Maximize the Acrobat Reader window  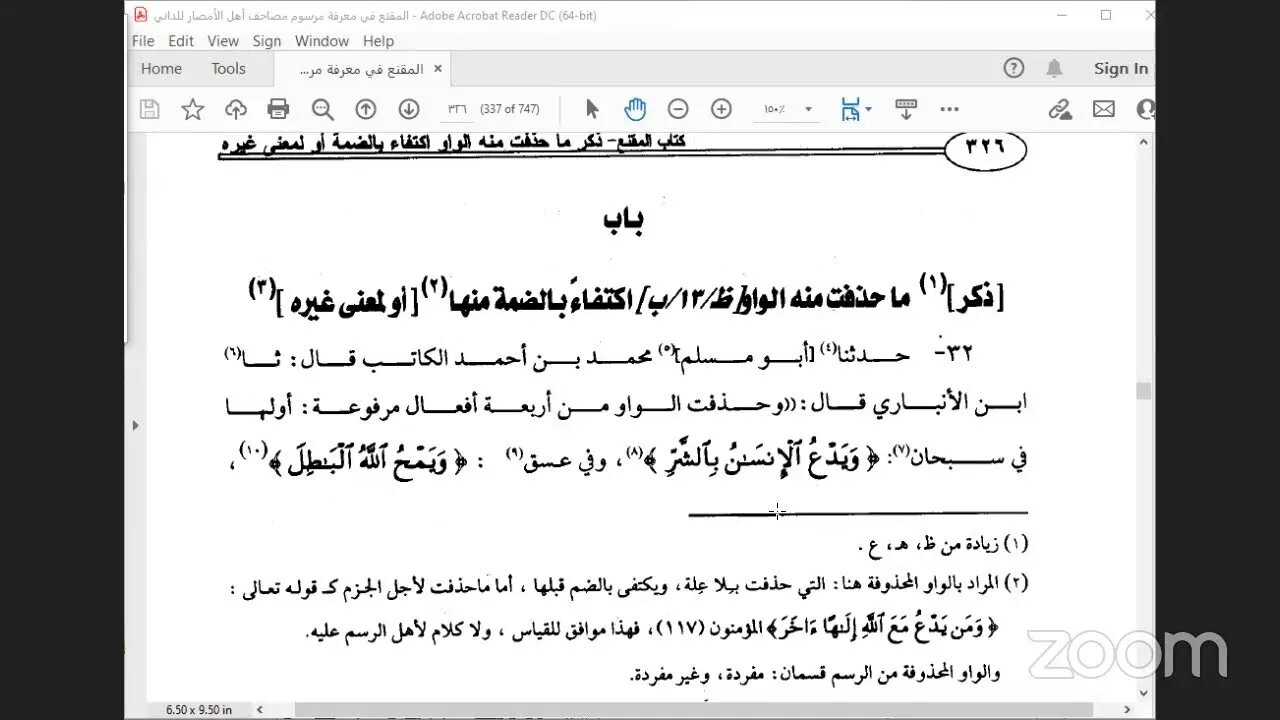[1106, 15]
